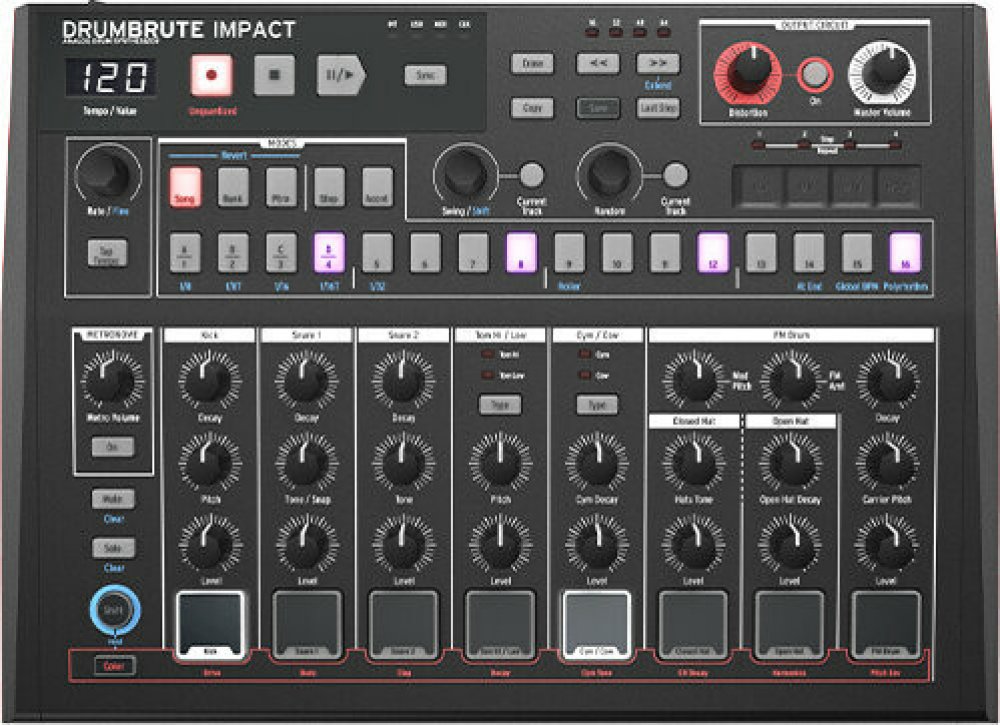Hit the Play/Pause button
This screenshot has width=1000, height=725.
pyautogui.click(x=340, y=75)
